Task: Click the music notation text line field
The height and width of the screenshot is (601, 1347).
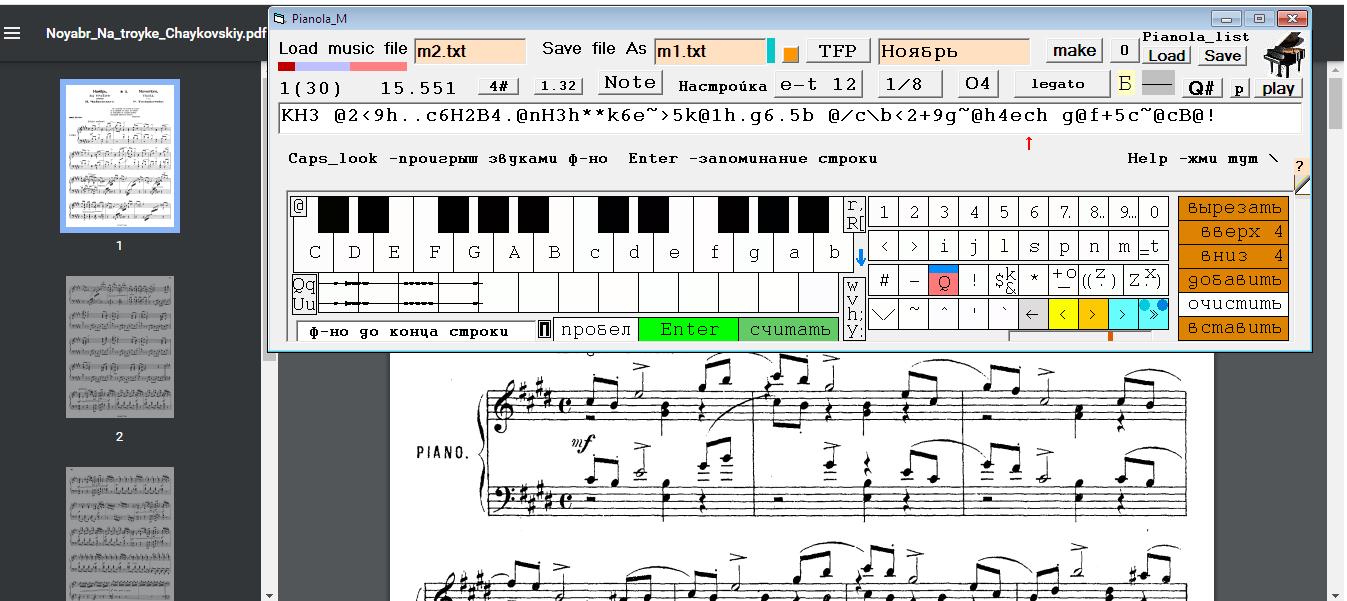Action: coord(791,116)
